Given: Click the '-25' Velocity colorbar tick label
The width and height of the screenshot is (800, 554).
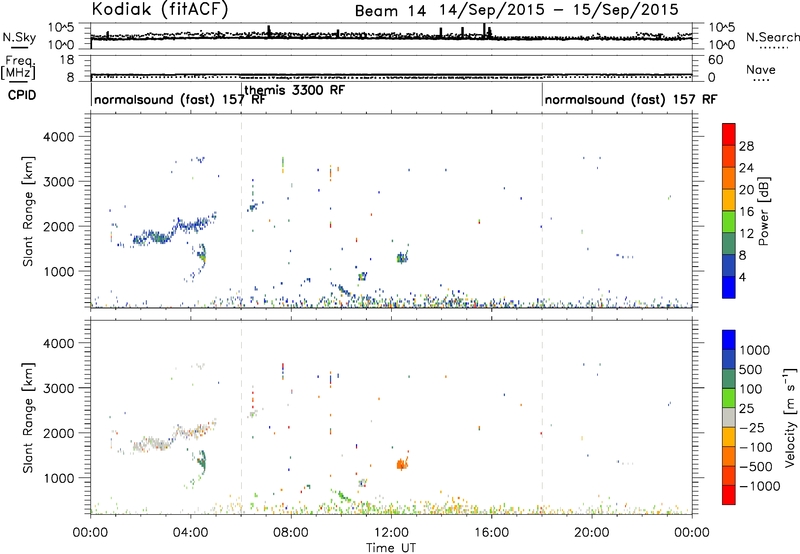Looking at the screenshot, I should coord(752,427).
